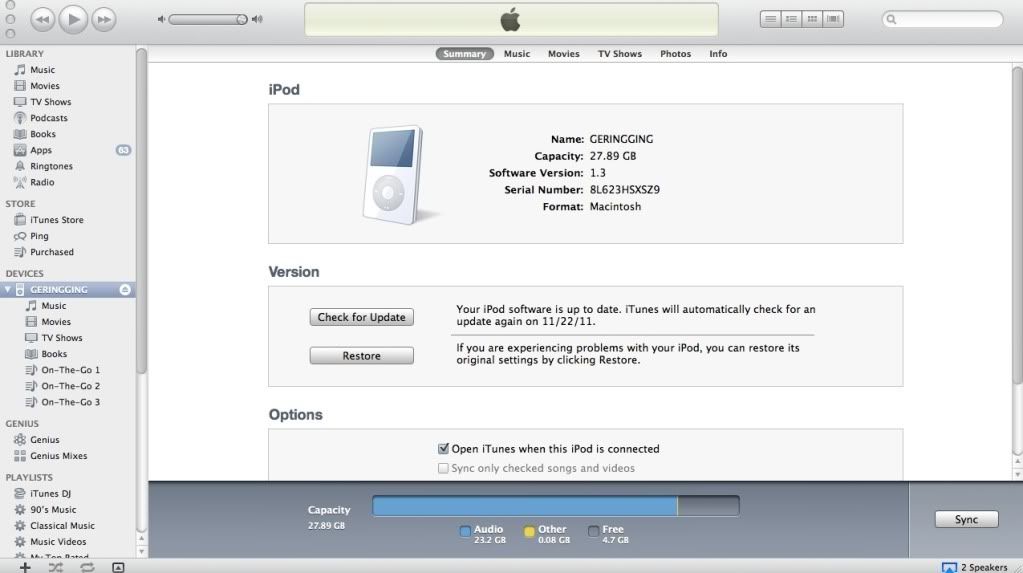Click the Sync button

[966, 519]
